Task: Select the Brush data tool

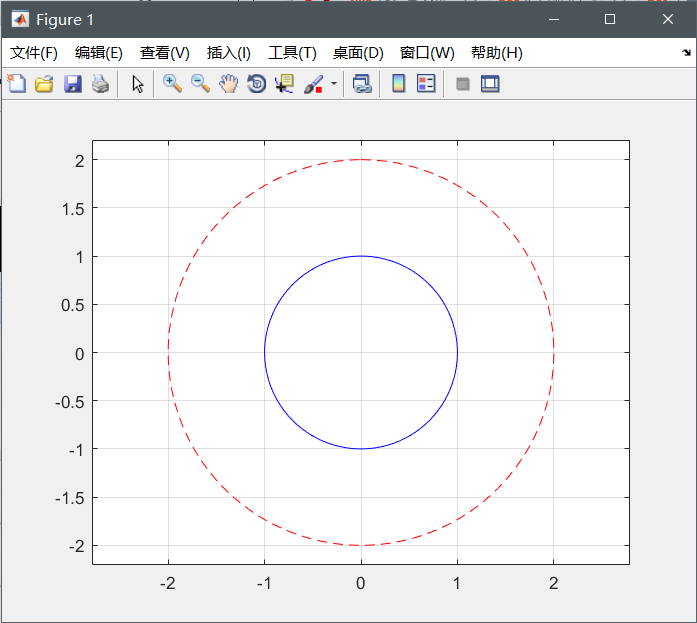Action: 313,84
